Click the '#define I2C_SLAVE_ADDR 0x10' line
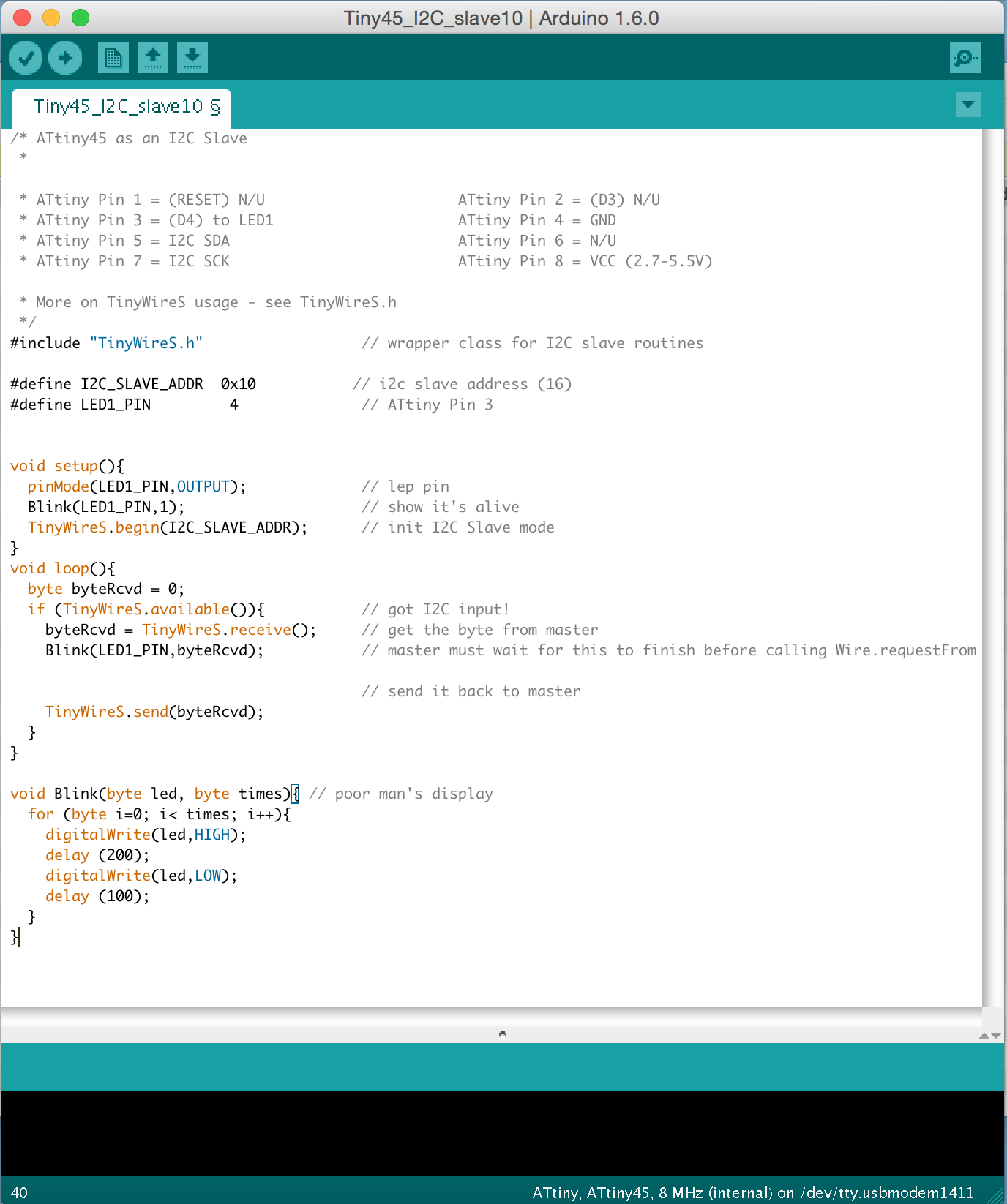 [x=133, y=384]
